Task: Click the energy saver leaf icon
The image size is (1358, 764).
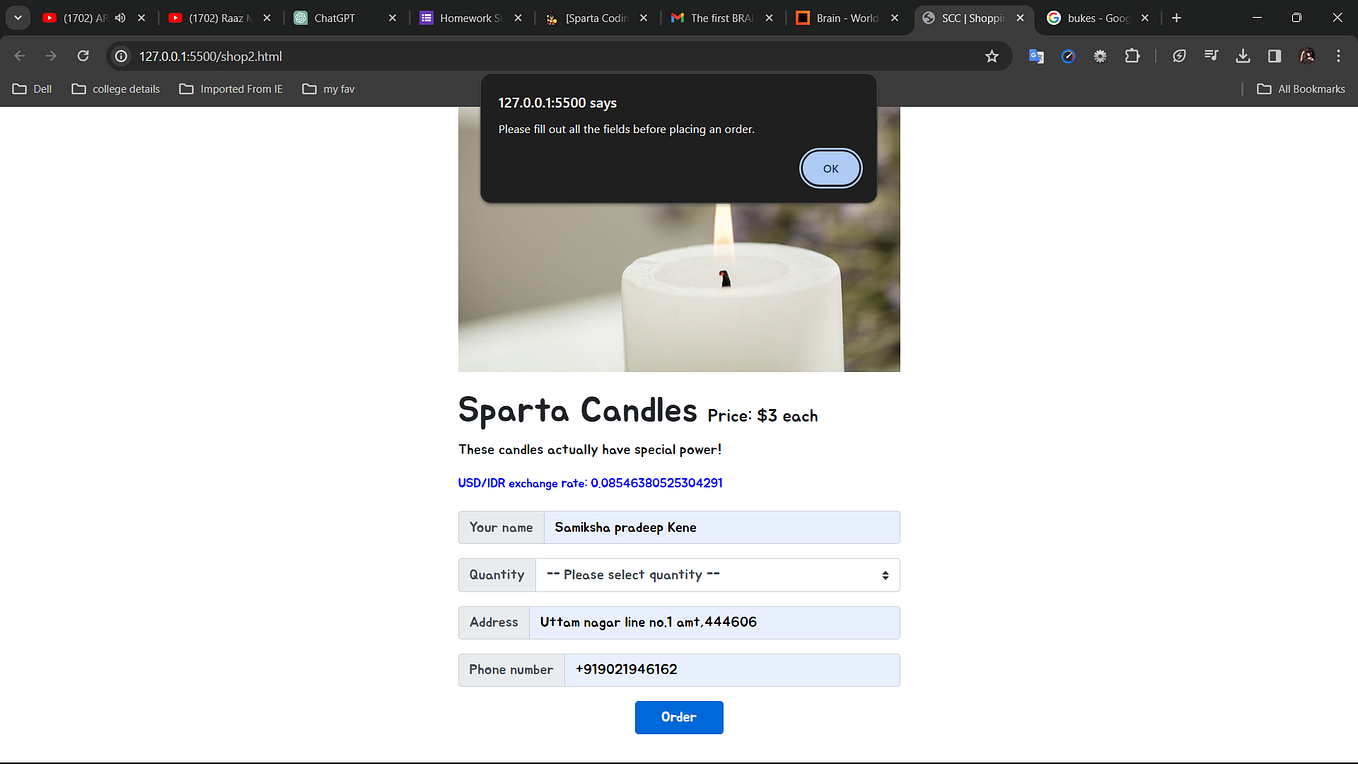Action: click(1179, 56)
